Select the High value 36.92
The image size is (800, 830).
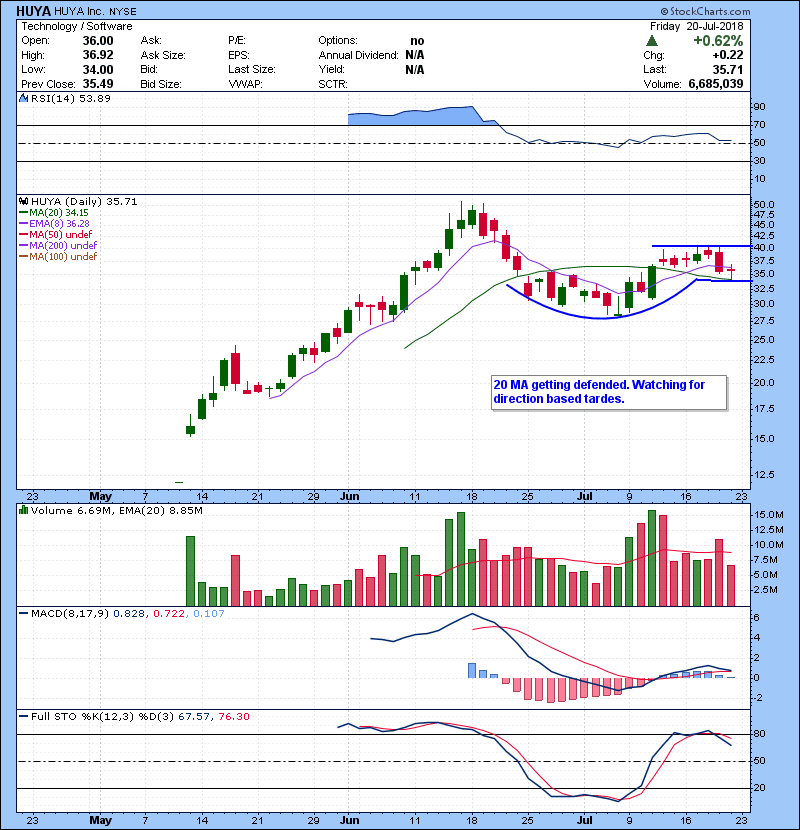pos(98,55)
